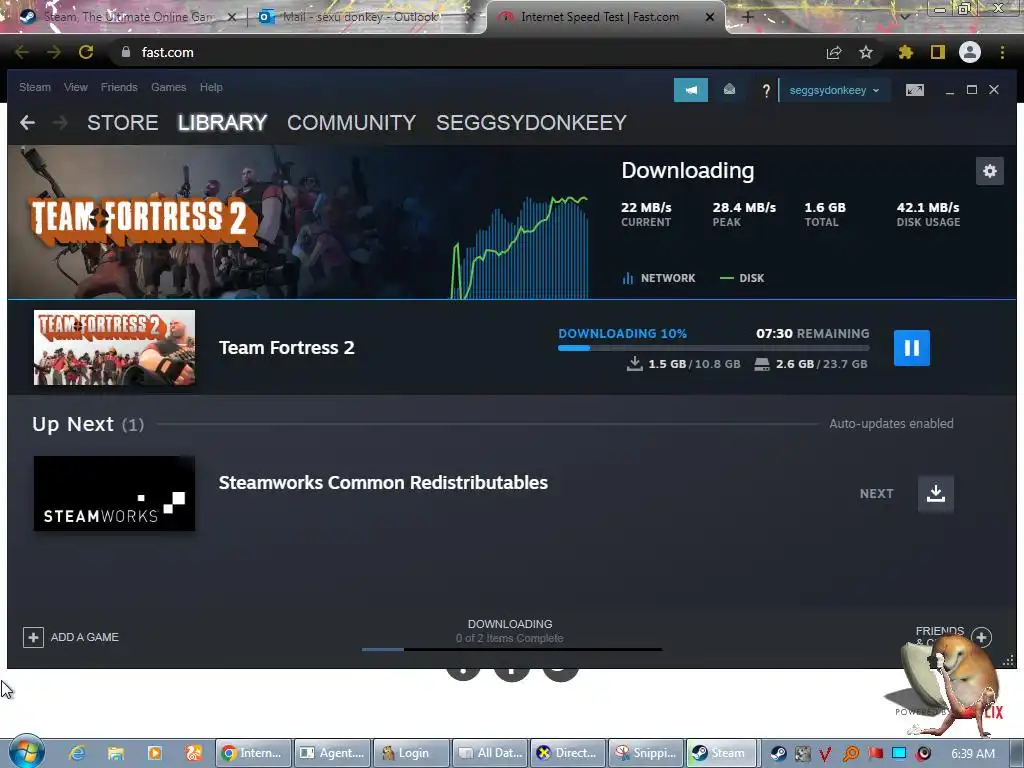This screenshot has width=1024, height=768.
Task: Enter Big Picture mode icon
Action: pyautogui.click(x=915, y=90)
